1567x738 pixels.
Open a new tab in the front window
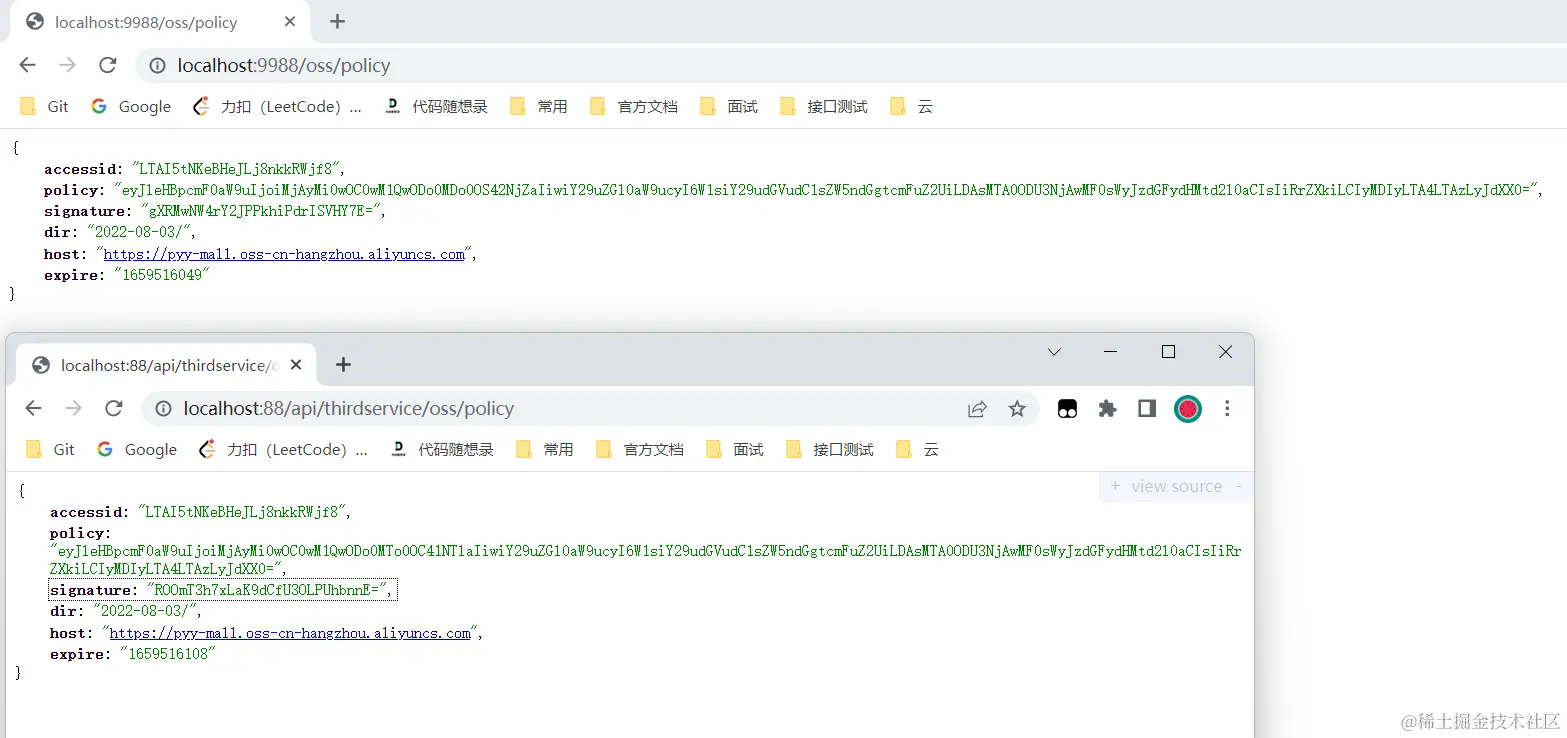pos(343,365)
